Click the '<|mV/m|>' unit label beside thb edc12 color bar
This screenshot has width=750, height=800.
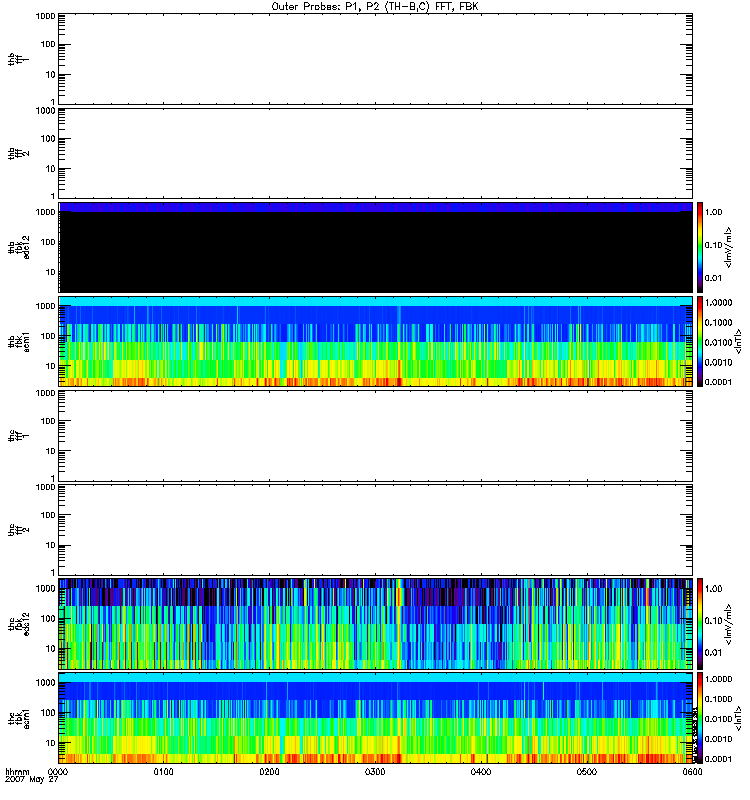click(x=729, y=247)
